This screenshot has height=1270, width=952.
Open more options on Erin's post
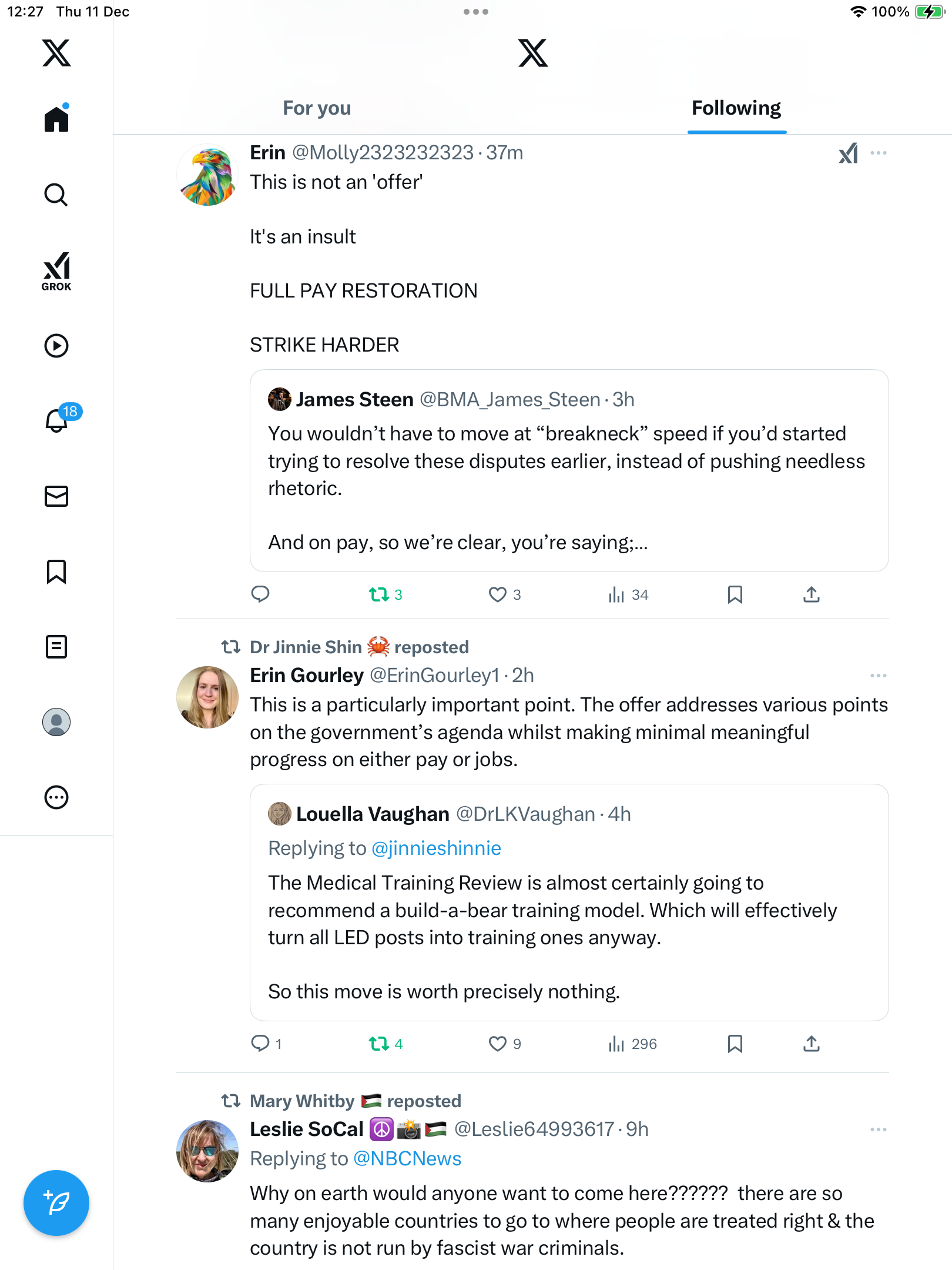(879, 153)
